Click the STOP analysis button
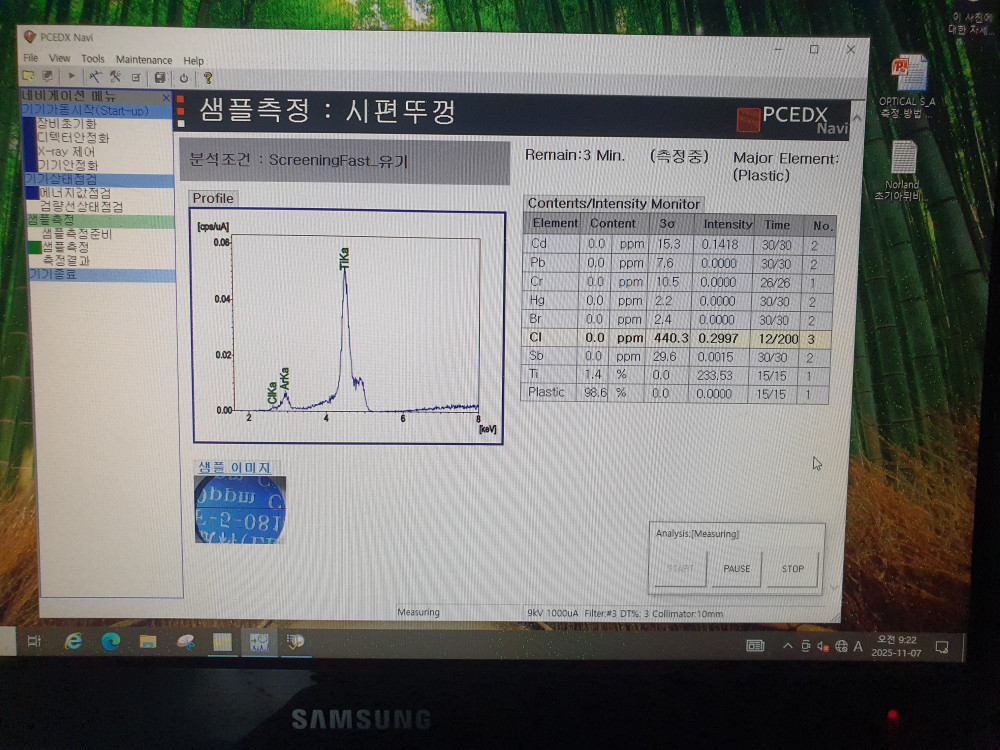1000x750 pixels. click(x=793, y=568)
